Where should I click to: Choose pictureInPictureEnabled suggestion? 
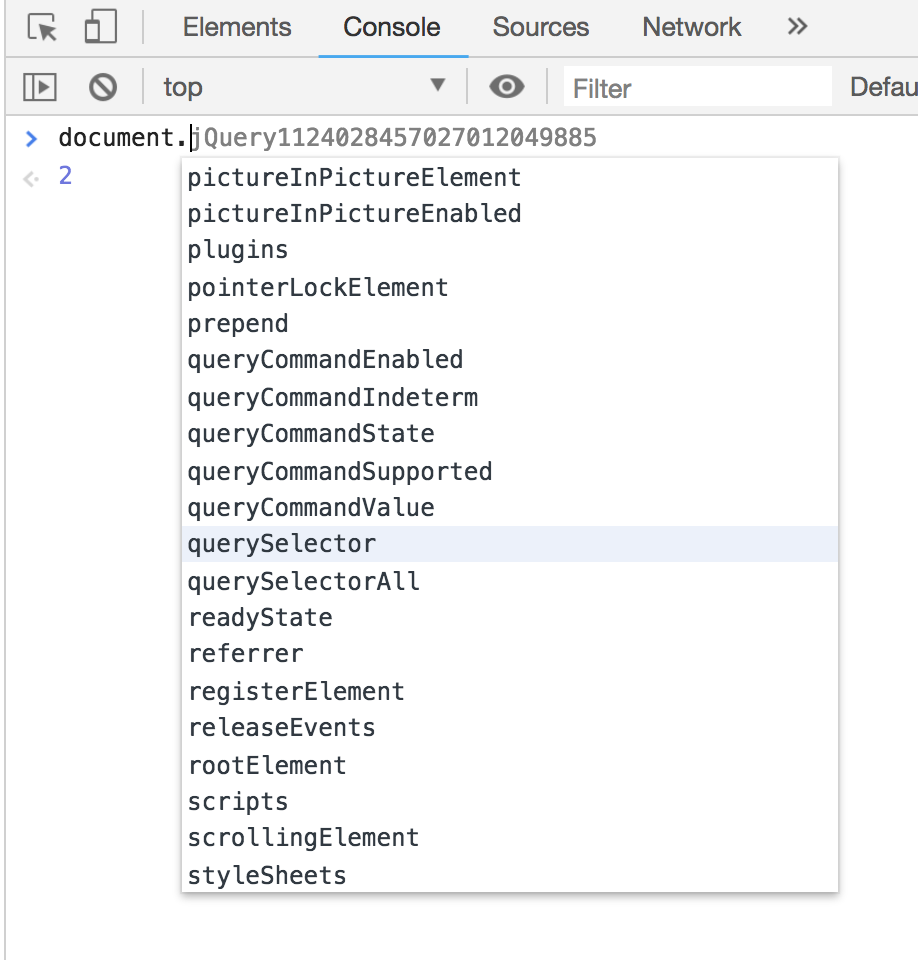510,214
